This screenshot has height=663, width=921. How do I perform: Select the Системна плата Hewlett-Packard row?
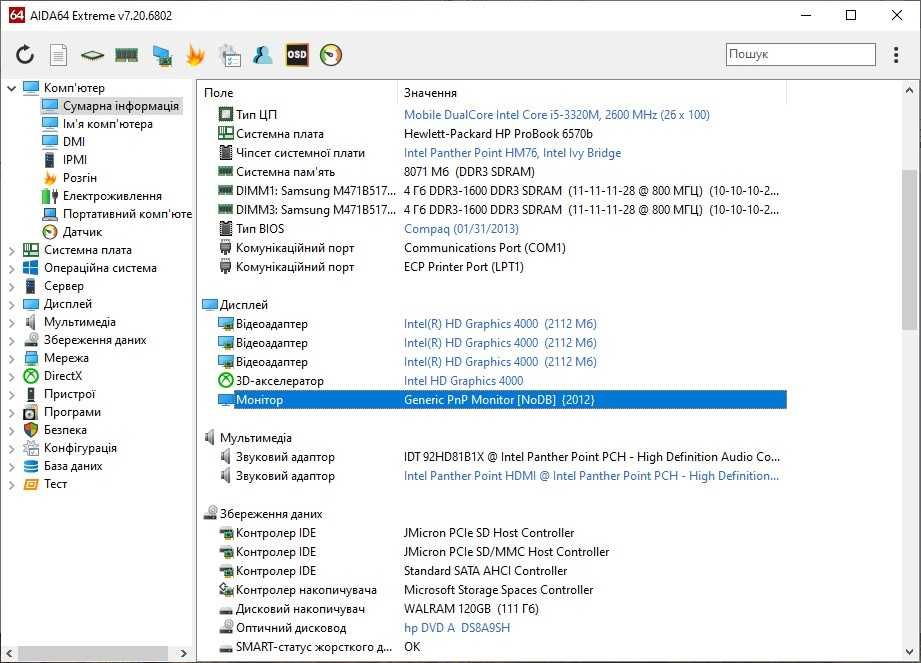tap(502, 134)
